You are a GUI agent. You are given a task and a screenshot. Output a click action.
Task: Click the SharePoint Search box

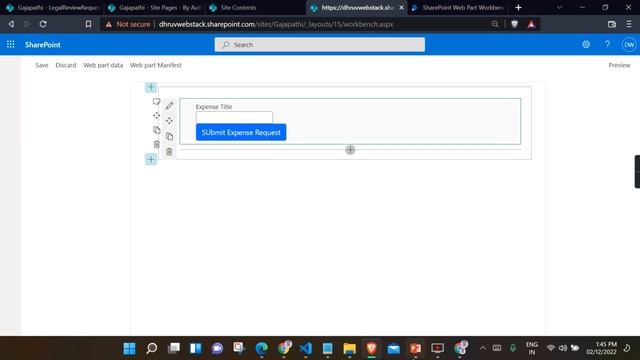point(320,44)
